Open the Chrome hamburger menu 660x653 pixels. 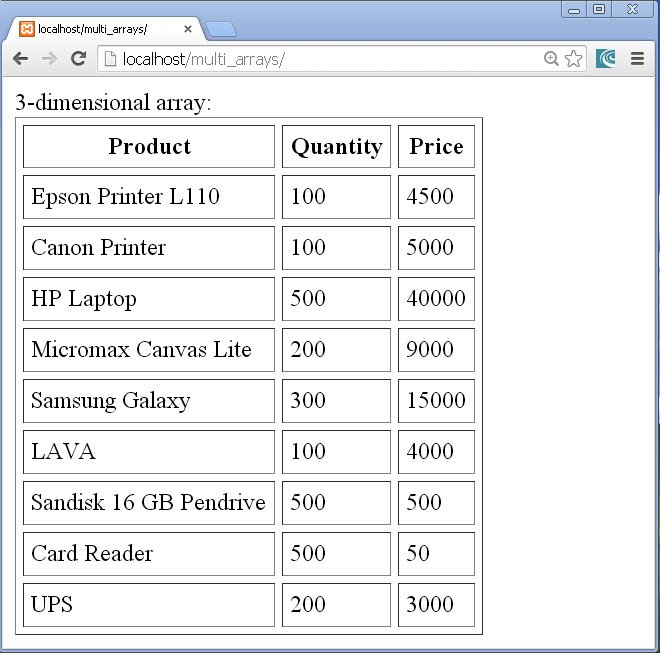click(x=637, y=59)
